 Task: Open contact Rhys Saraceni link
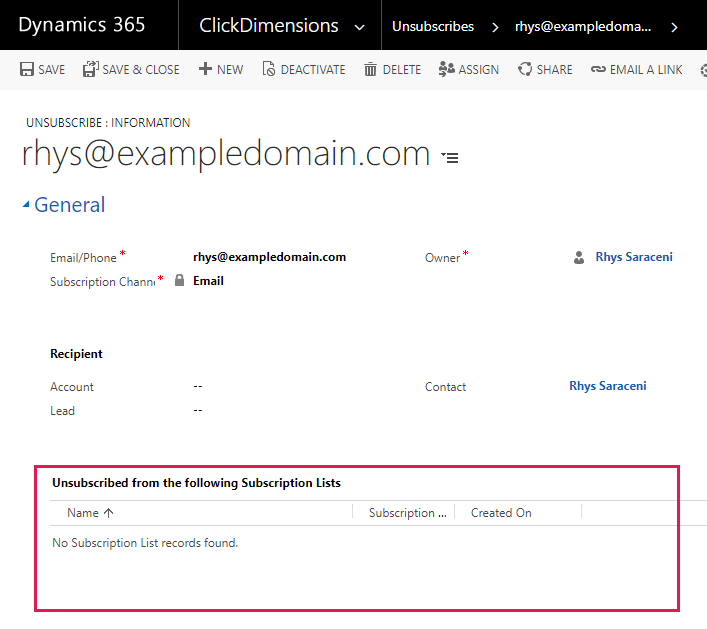[608, 386]
